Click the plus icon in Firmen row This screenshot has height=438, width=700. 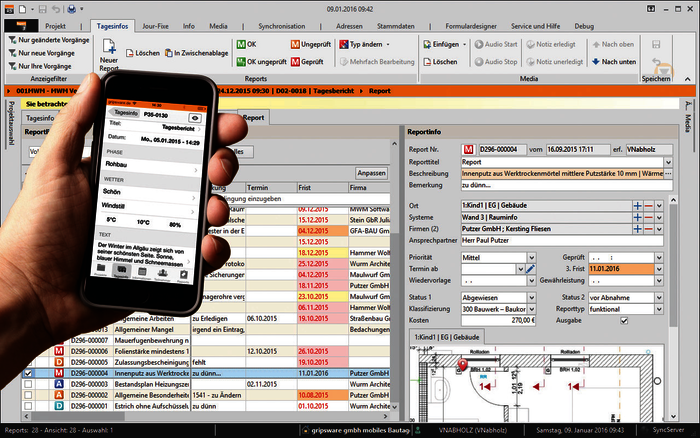[x=638, y=229]
